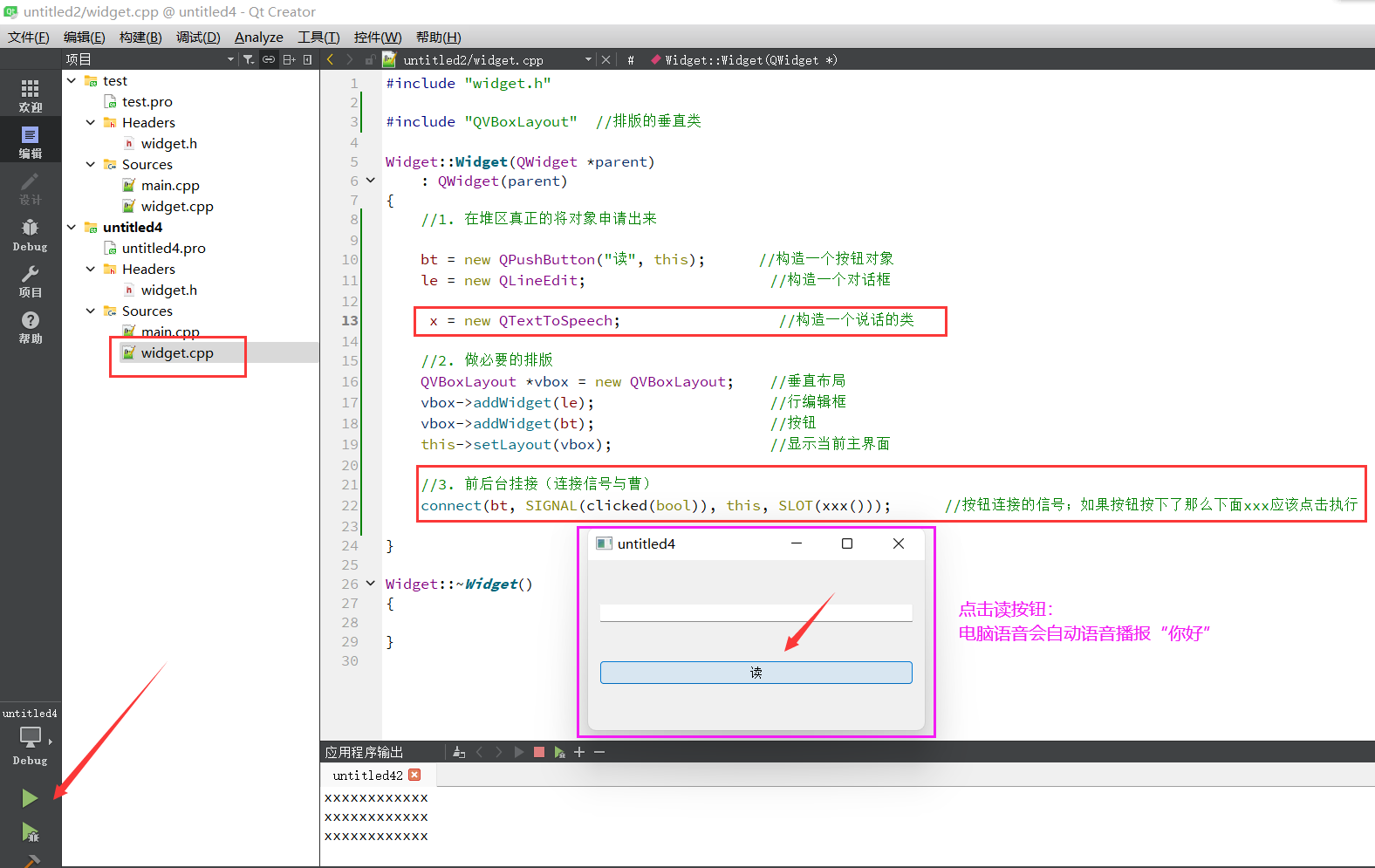Switch to 编辑 edit mode
The height and width of the screenshot is (868, 1375).
(x=31, y=141)
